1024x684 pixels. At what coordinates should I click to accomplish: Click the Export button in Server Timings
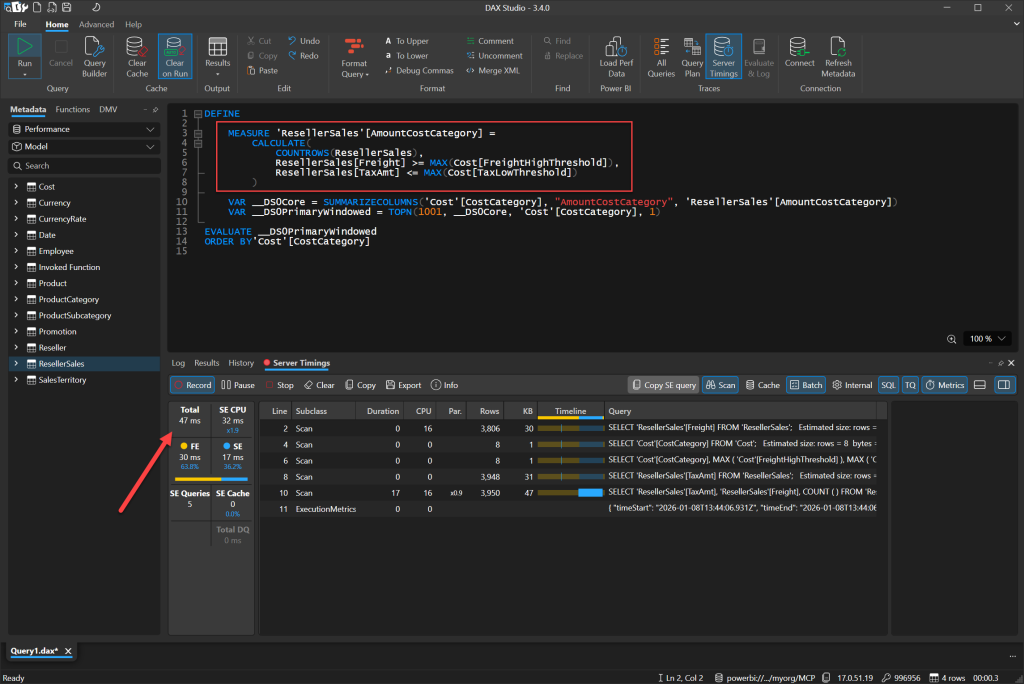(402, 385)
